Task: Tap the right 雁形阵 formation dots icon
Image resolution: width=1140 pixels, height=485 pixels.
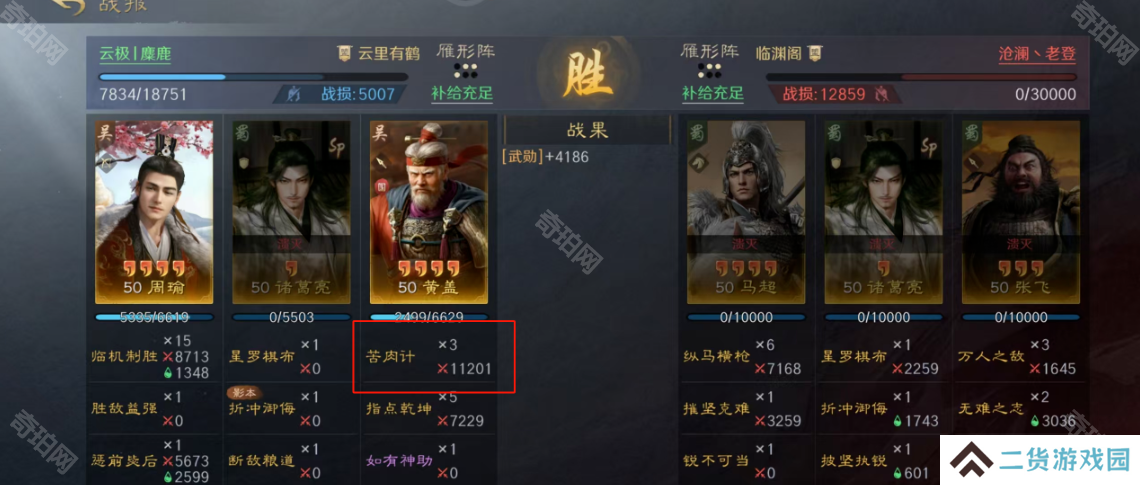Action: 709,71
